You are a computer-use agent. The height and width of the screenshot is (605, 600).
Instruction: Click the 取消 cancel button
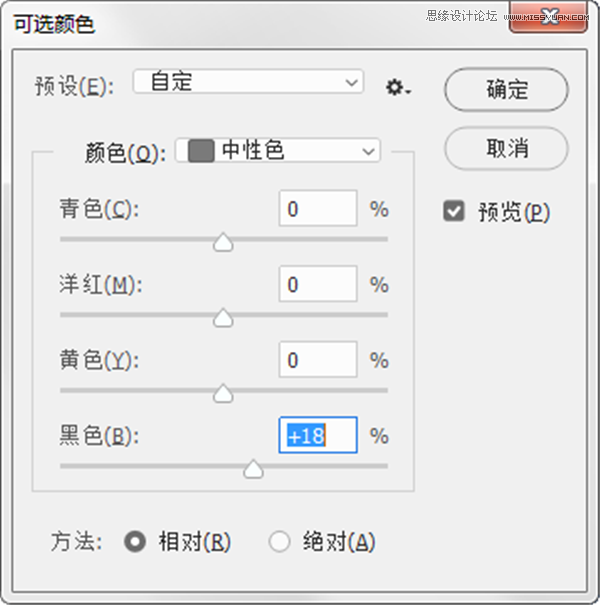tap(506, 148)
